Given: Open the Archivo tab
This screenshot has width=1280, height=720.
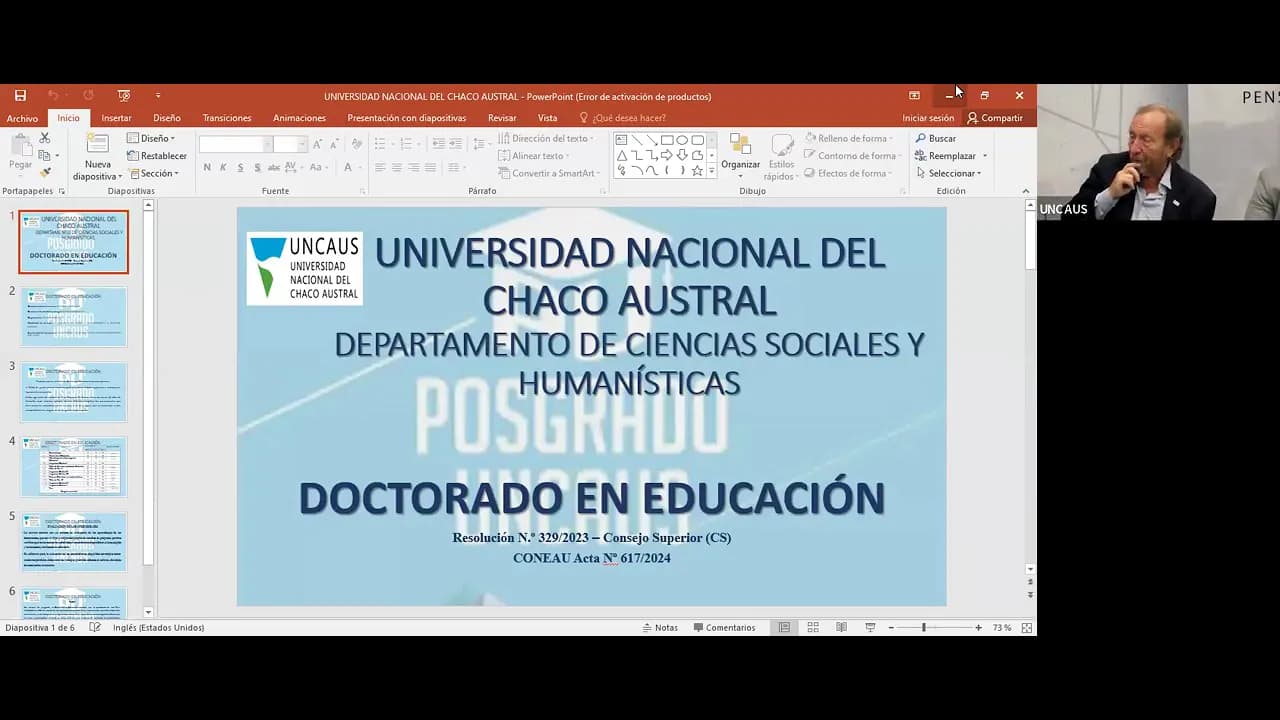Looking at the screenshot, I should coord(22,118).
